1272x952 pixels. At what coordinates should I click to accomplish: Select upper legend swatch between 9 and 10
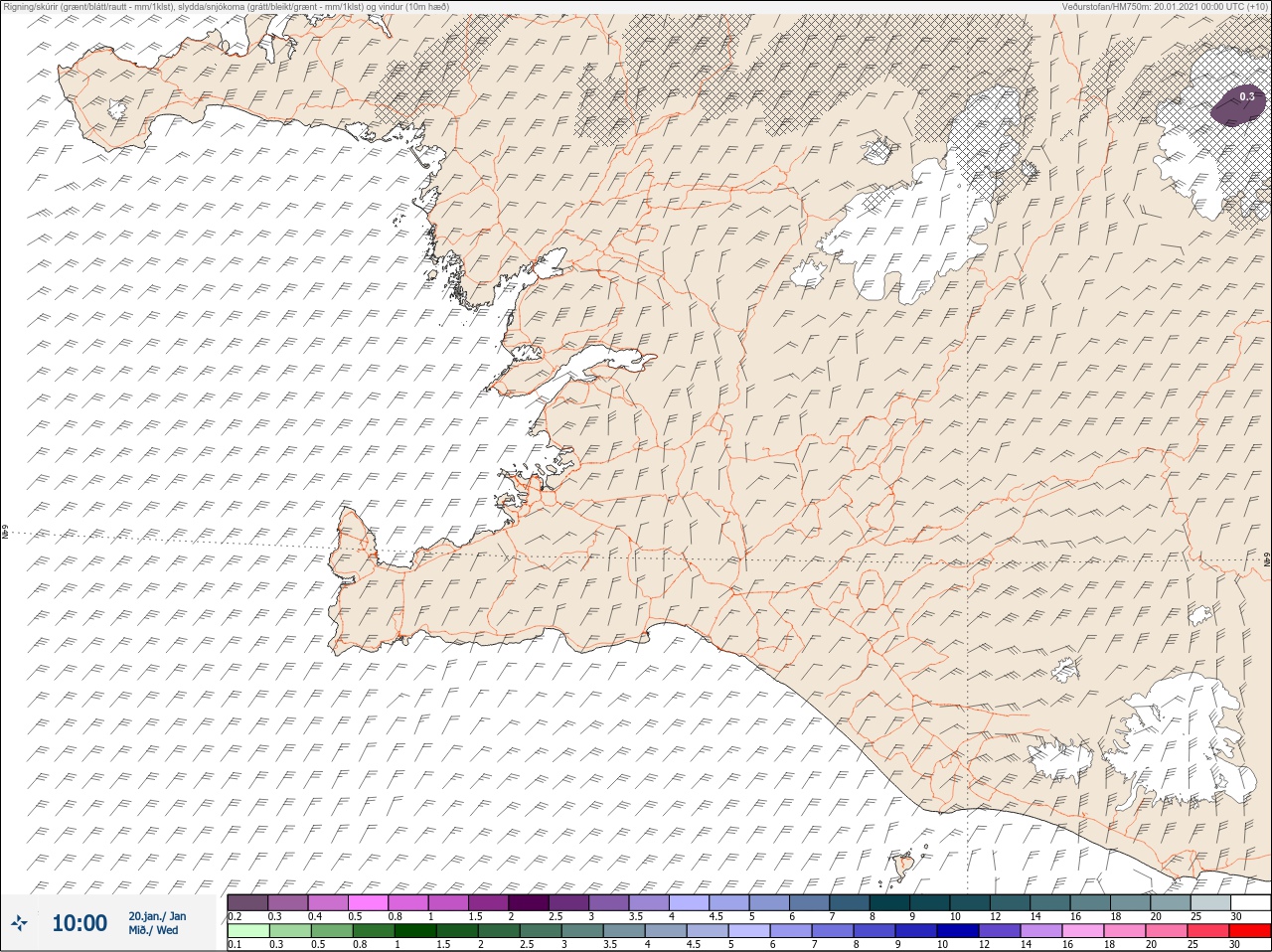click(x=930, y=901)
